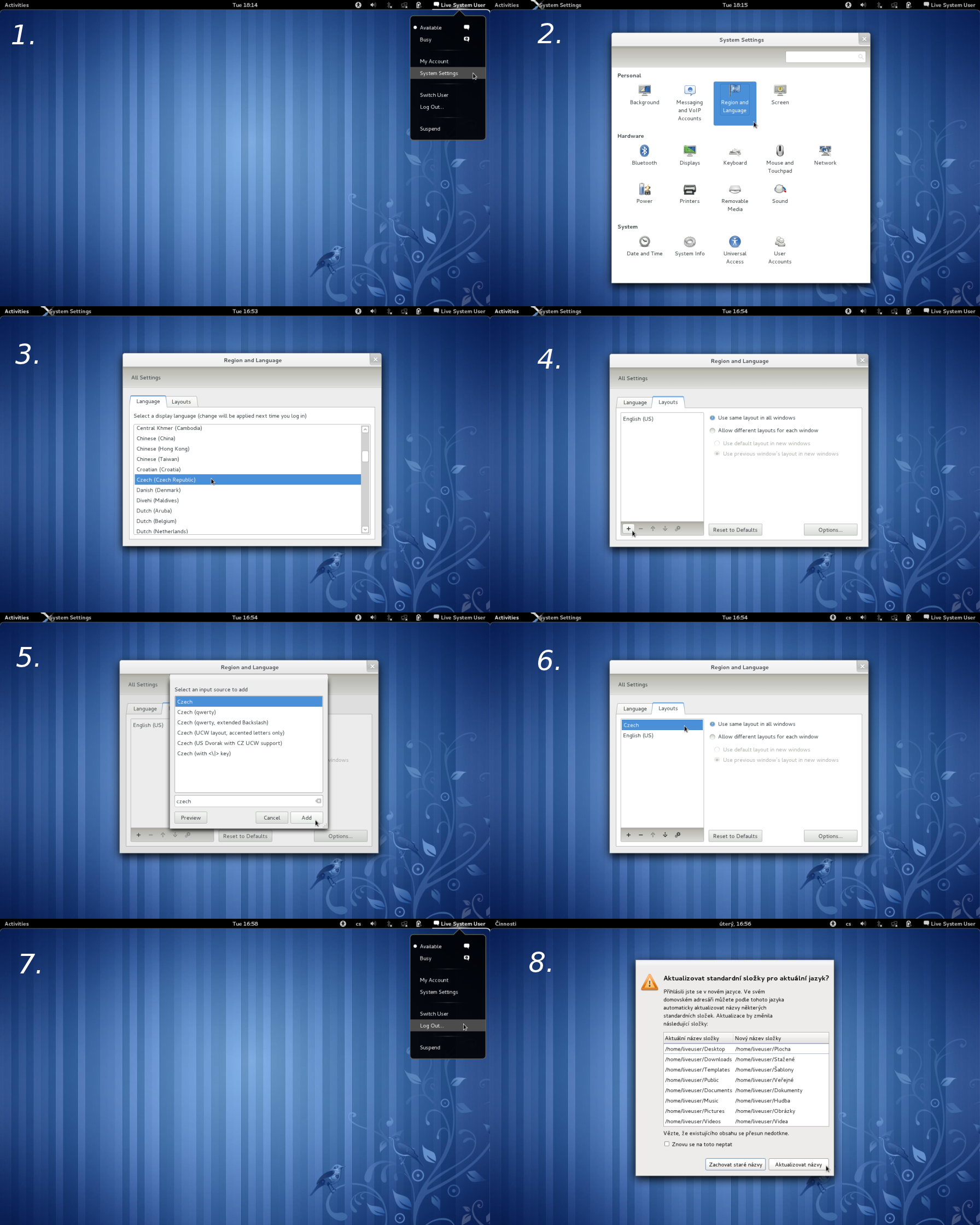
Task: Select 'Czech (qwerty)' input source
Action: [x=196, y=712]
